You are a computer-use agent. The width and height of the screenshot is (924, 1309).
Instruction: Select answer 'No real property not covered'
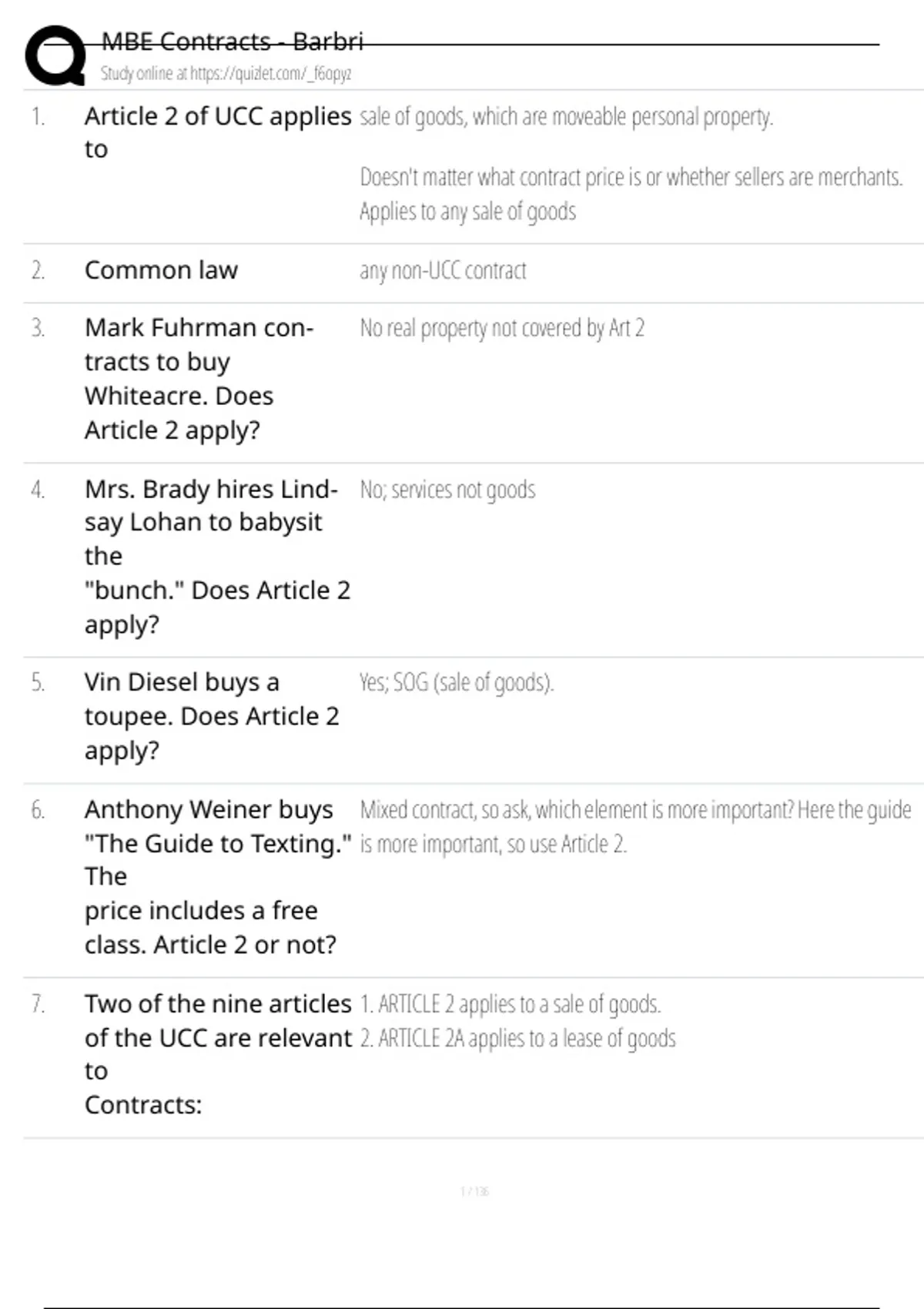[x=501, y=329]
